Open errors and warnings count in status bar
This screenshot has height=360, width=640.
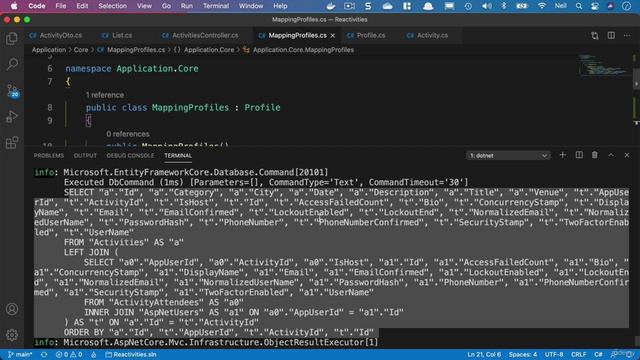coord(69,354)
